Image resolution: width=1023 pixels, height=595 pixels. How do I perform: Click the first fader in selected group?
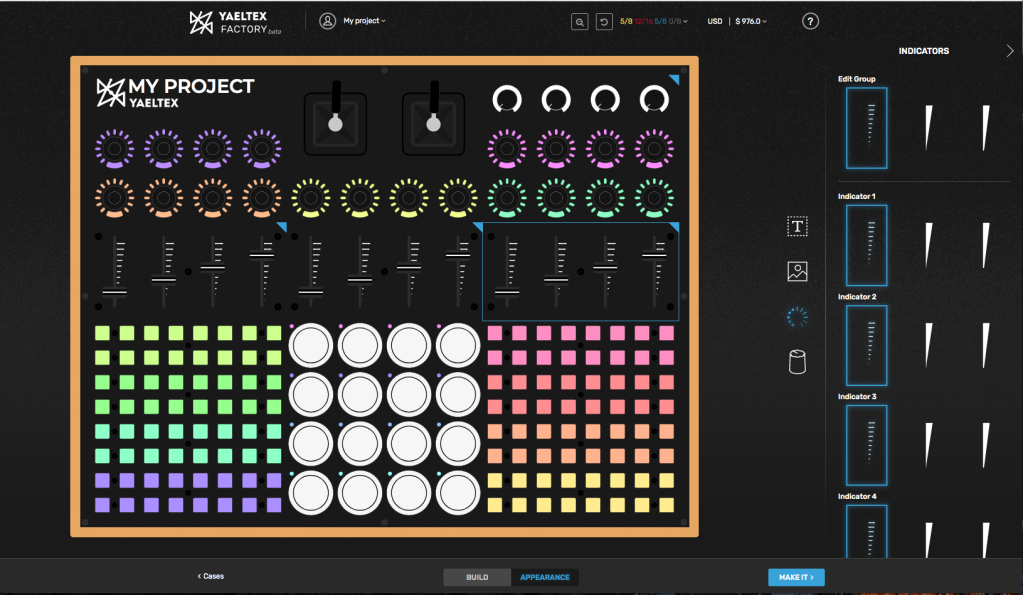(507, 271)
